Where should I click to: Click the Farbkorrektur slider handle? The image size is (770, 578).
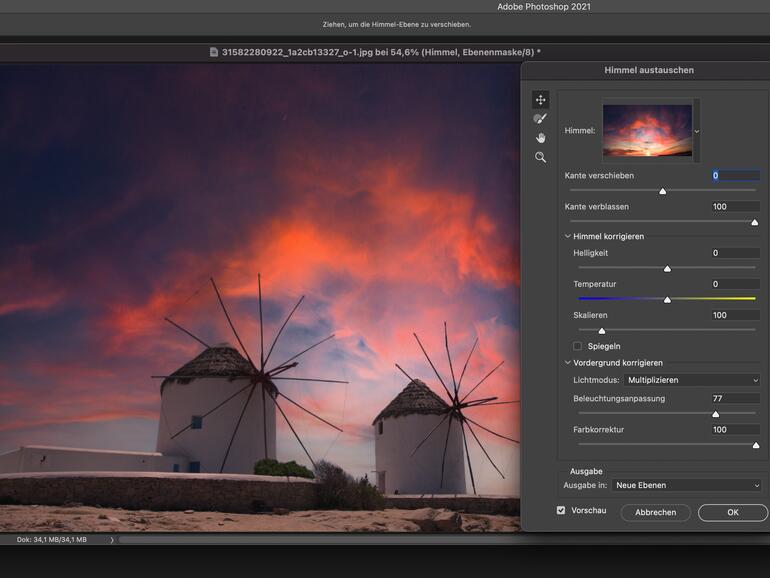tap(756, 445)
